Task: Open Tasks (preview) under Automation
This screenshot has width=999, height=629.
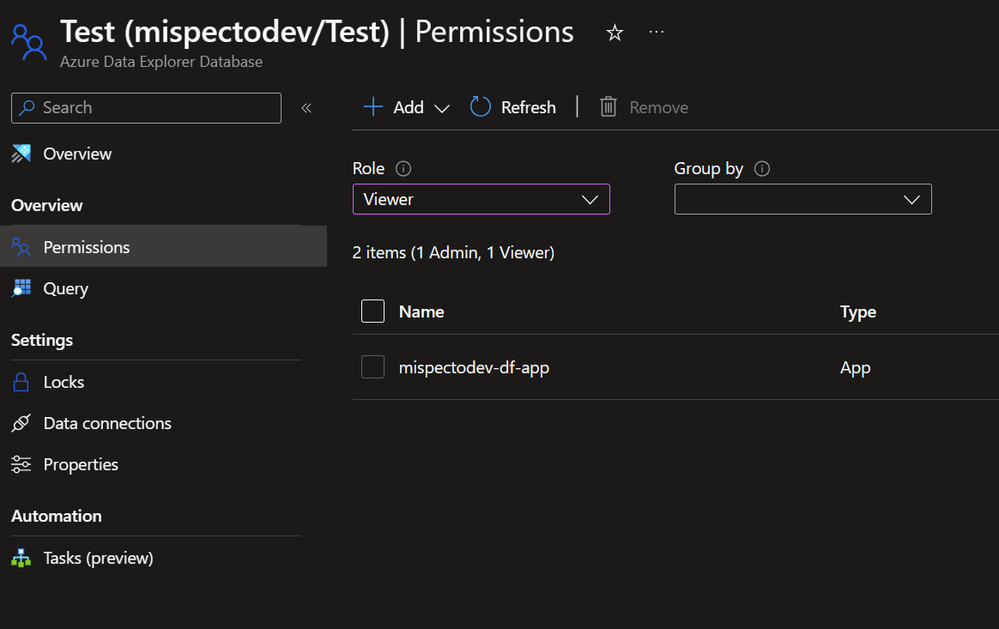Action: (x=98, y=558)
